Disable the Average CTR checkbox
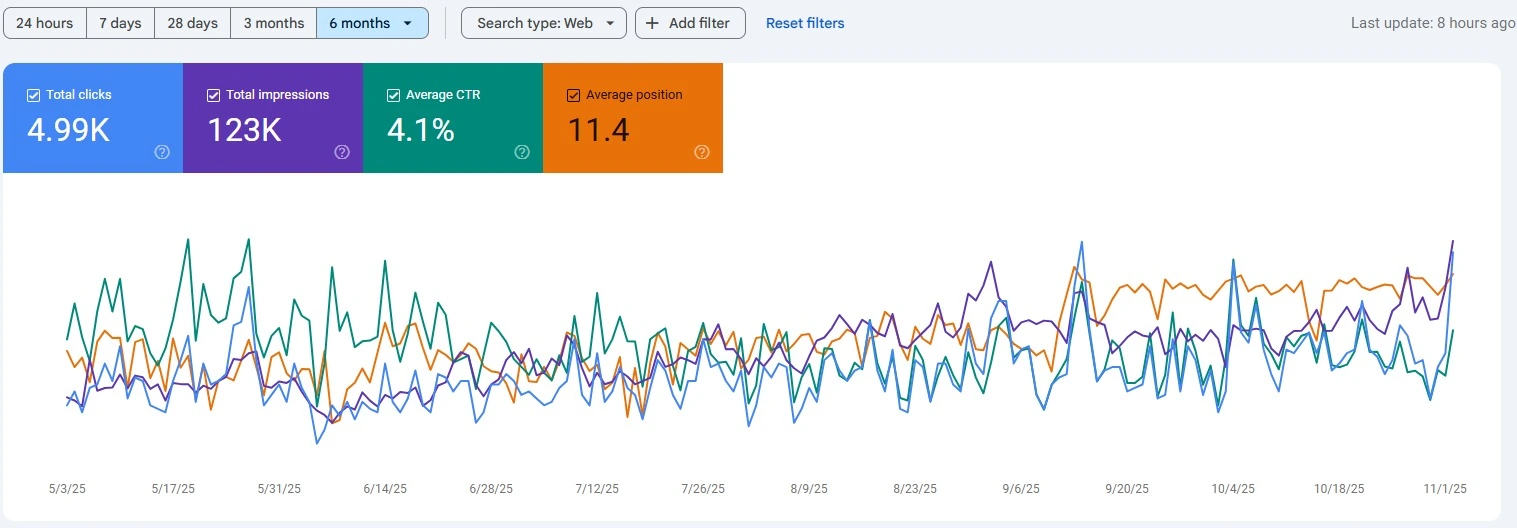Viewport: 1517px width, 528px height. 393,95
